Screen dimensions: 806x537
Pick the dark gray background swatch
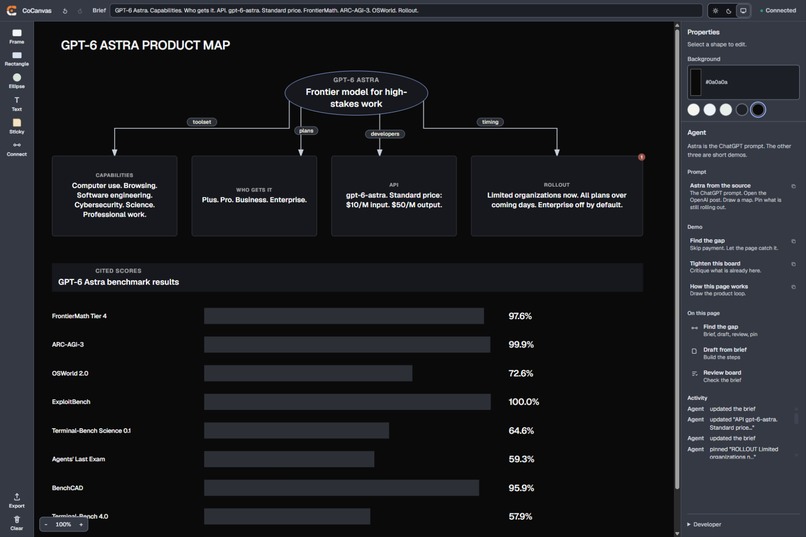(741, 109)
